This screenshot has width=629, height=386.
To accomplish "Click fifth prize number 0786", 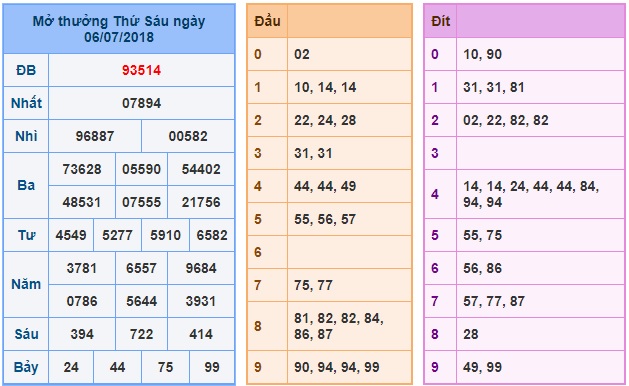I will point(82,301).
